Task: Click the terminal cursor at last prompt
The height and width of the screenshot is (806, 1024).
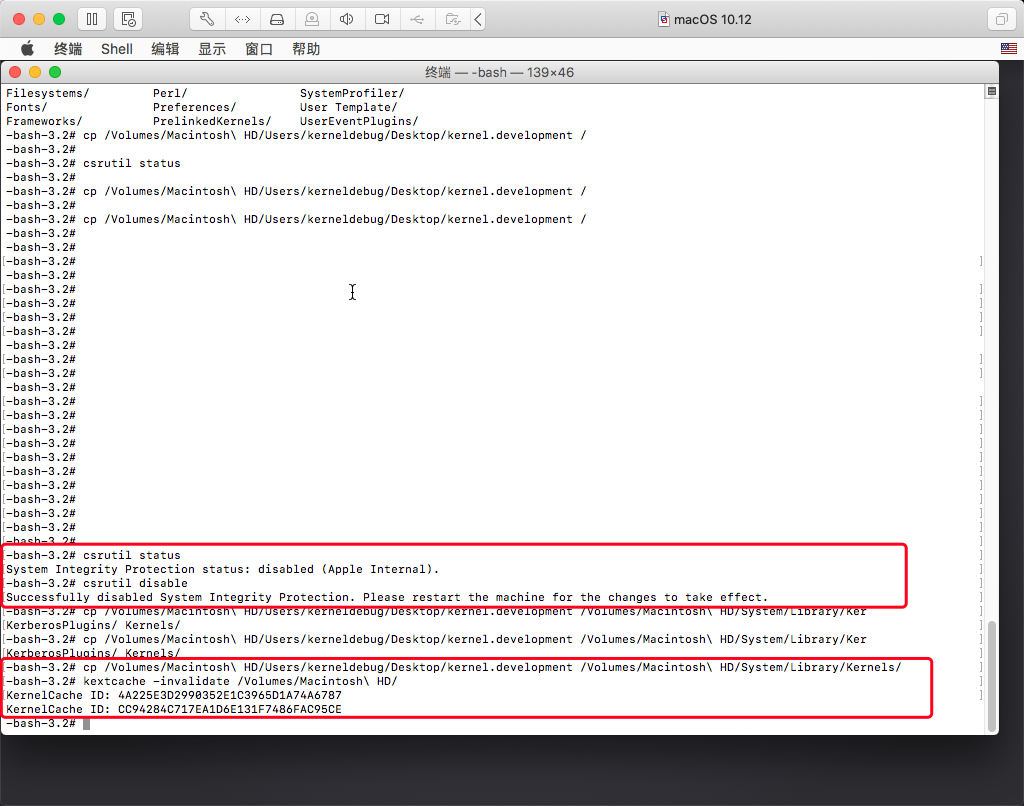Action: pyautogui.click(x=86, y=724)
